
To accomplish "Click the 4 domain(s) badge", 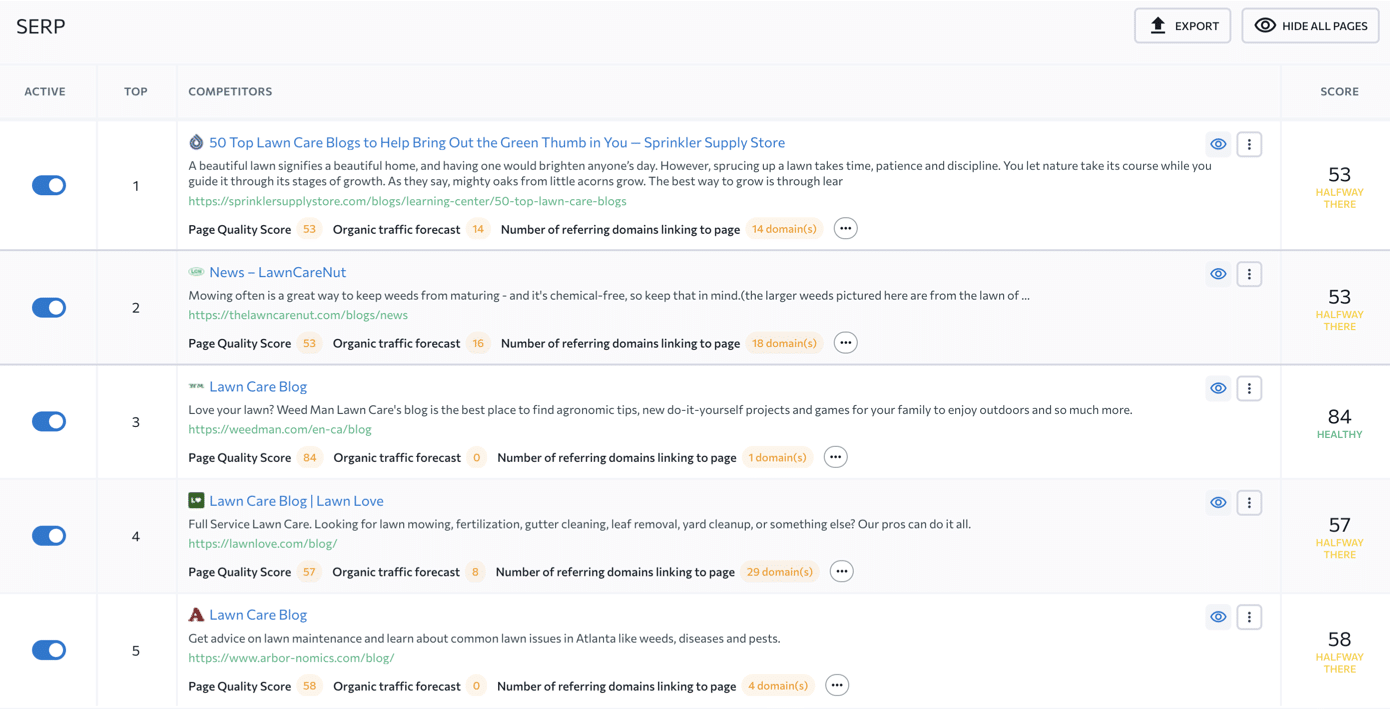I will pyautogui.click(x=778, y=686).
